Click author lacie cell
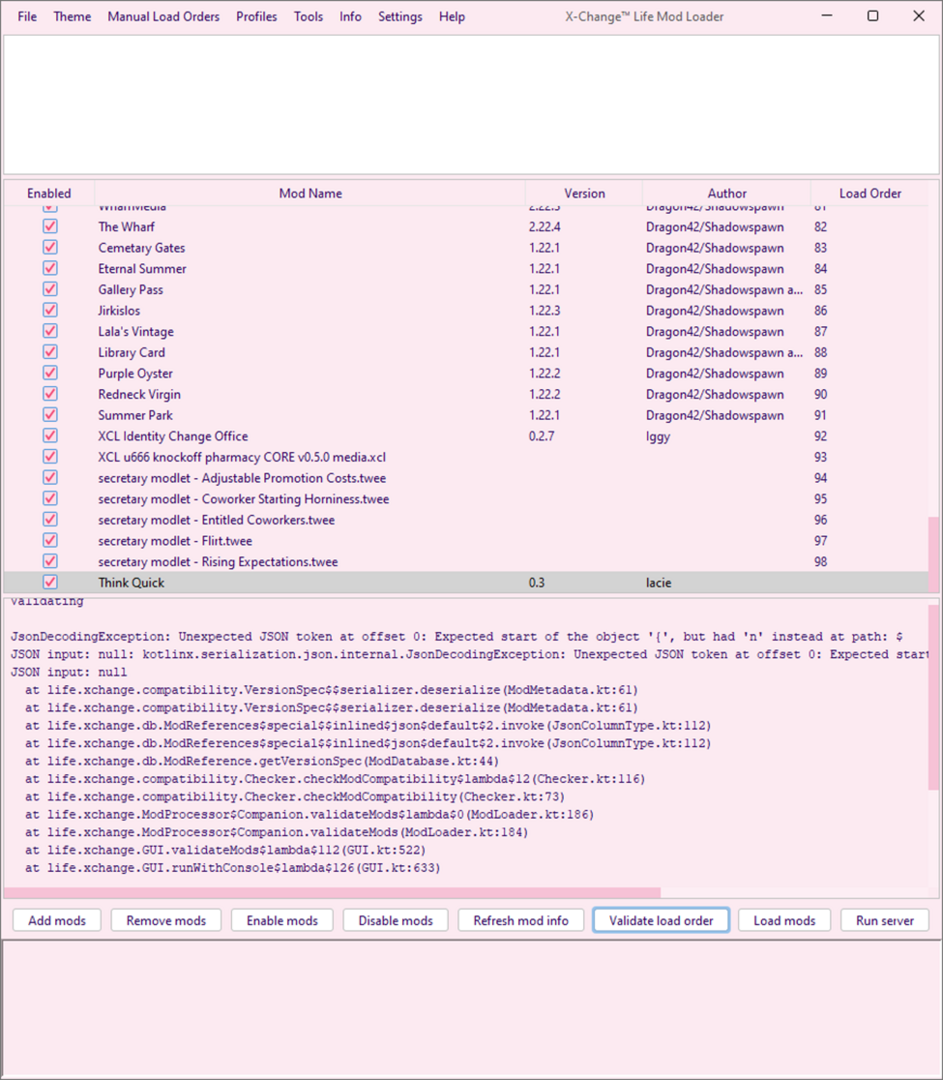The width and height of the screenshot is (943, 1080). tap(659, 583)
